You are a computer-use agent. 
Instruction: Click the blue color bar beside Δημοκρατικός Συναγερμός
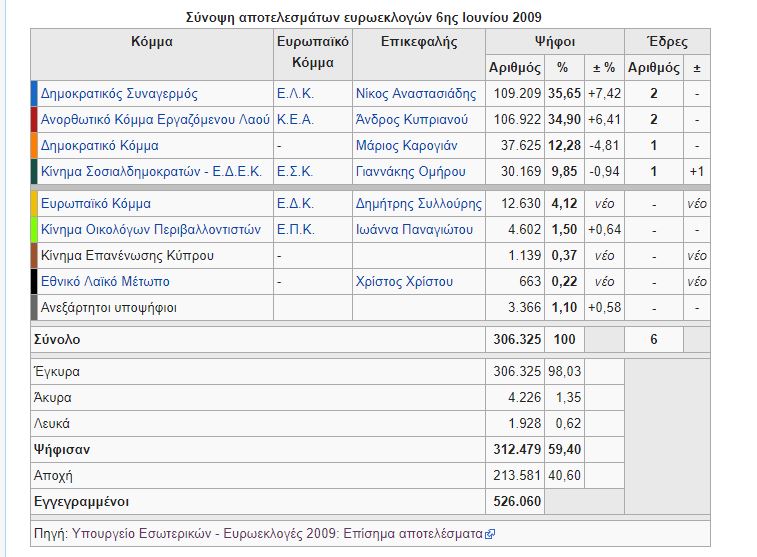(x=35, y=94)
